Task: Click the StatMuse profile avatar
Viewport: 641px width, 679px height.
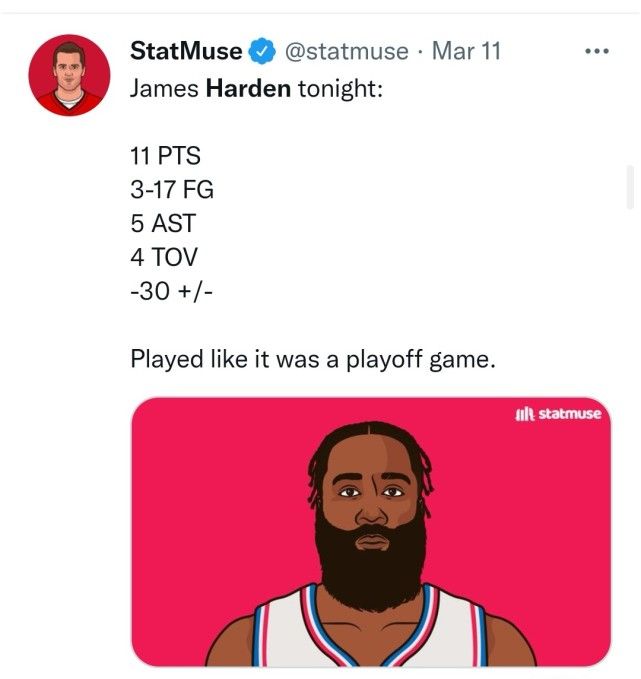Action: [69, 75]
